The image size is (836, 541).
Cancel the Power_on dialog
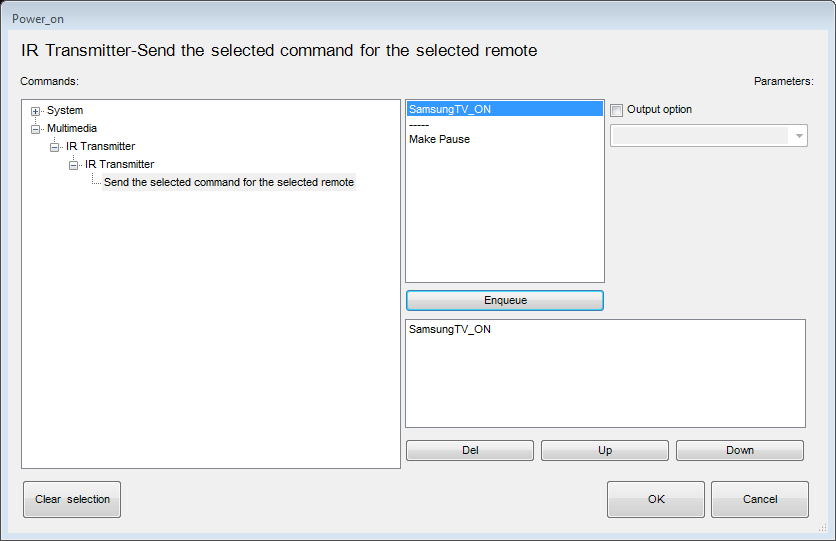point(760,499)
